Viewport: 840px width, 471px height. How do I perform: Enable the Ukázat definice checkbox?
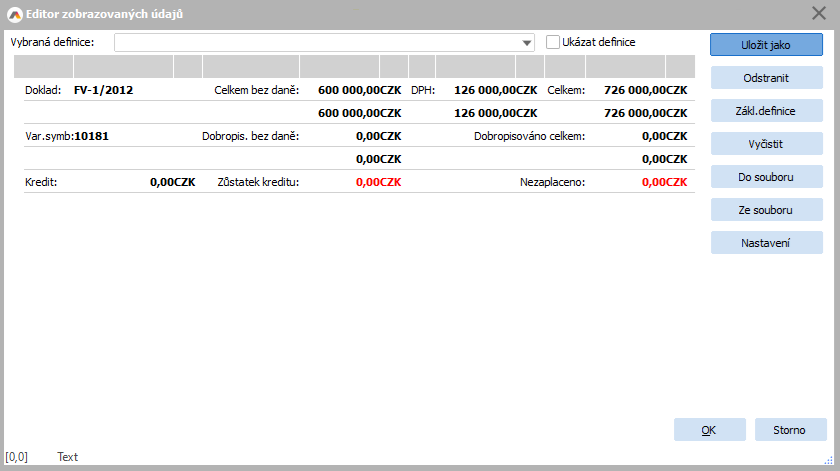pyautogui.click(x=553, y=42)
